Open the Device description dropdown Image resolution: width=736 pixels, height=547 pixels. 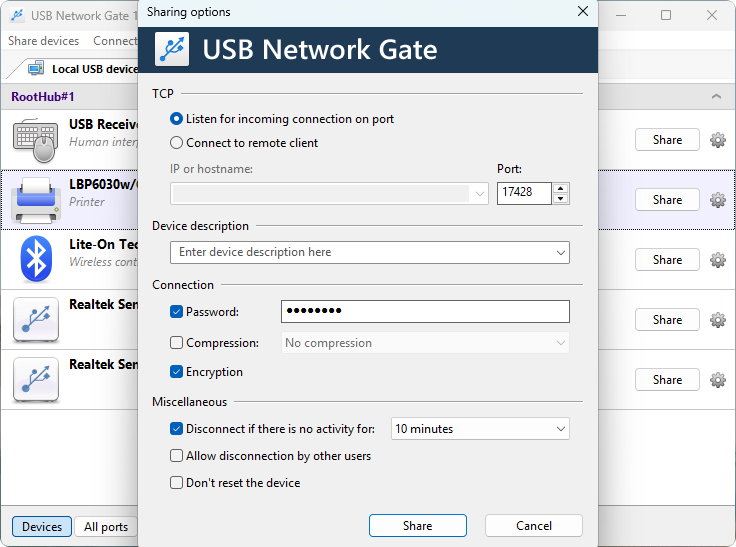pos(560,253)
